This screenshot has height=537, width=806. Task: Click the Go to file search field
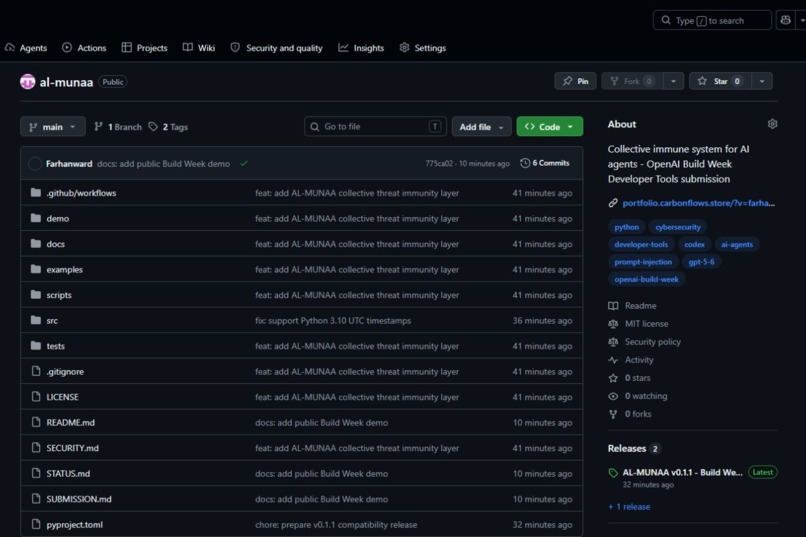pos(375,126)
